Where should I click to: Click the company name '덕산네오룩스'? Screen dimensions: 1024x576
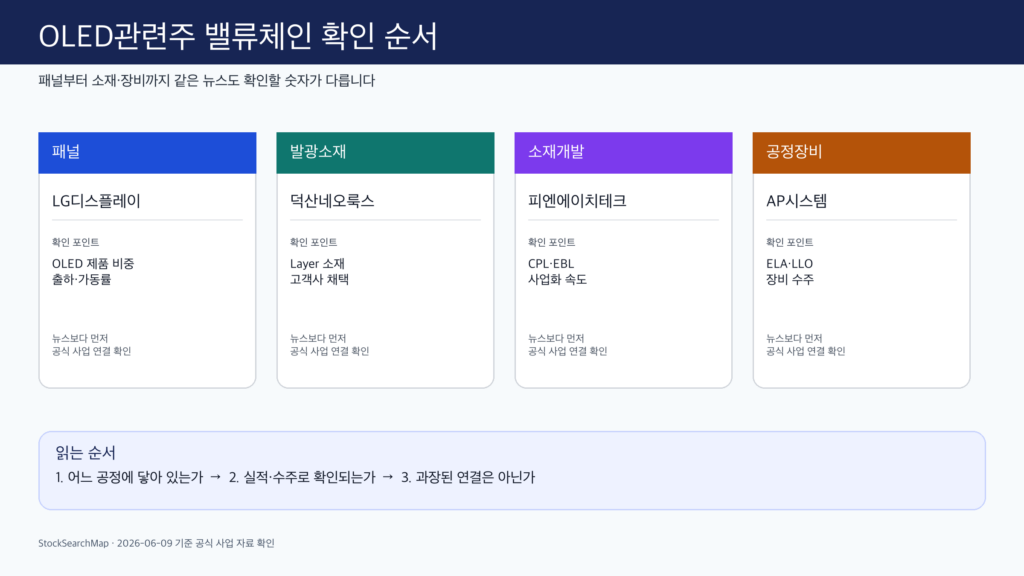pyautogui.click(x=332, y=201)
